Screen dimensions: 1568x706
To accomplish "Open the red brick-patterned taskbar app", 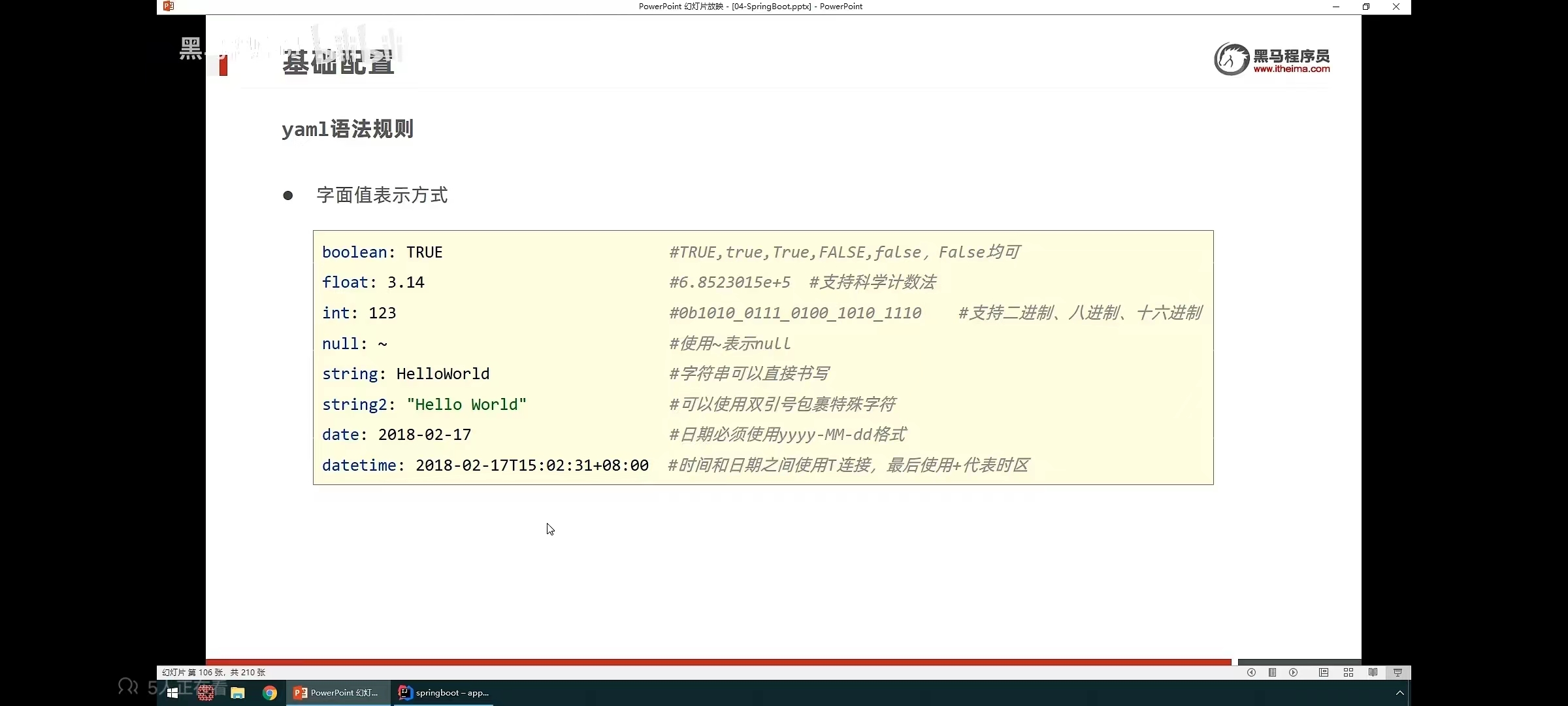I will pyautogui.click(x=206, y=693).
